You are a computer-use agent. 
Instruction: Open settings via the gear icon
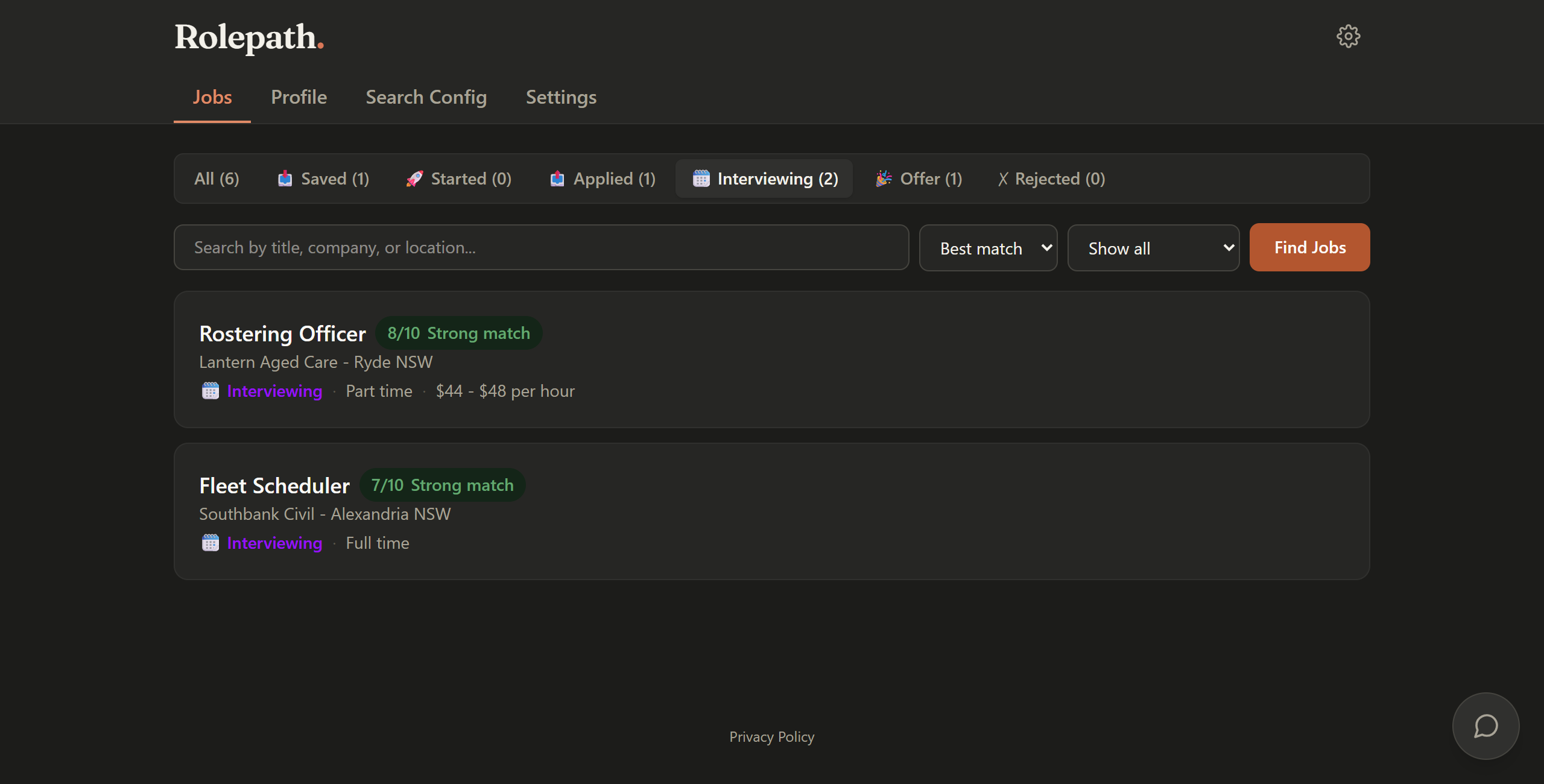click(1348, 36)
